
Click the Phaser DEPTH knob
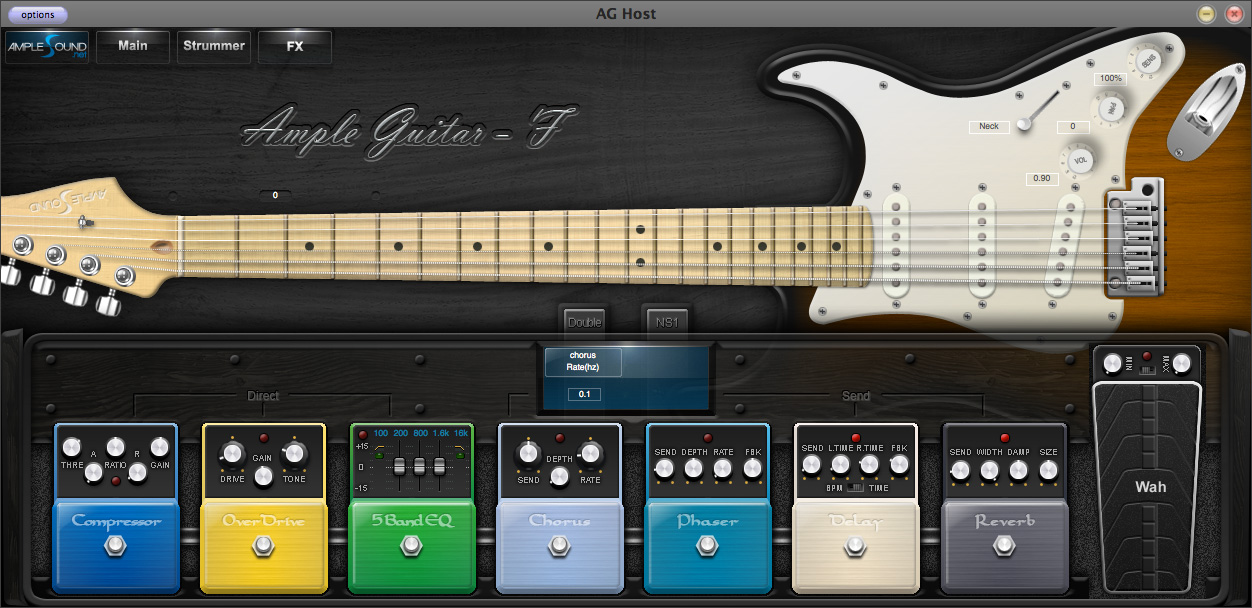tap(694, 469)
